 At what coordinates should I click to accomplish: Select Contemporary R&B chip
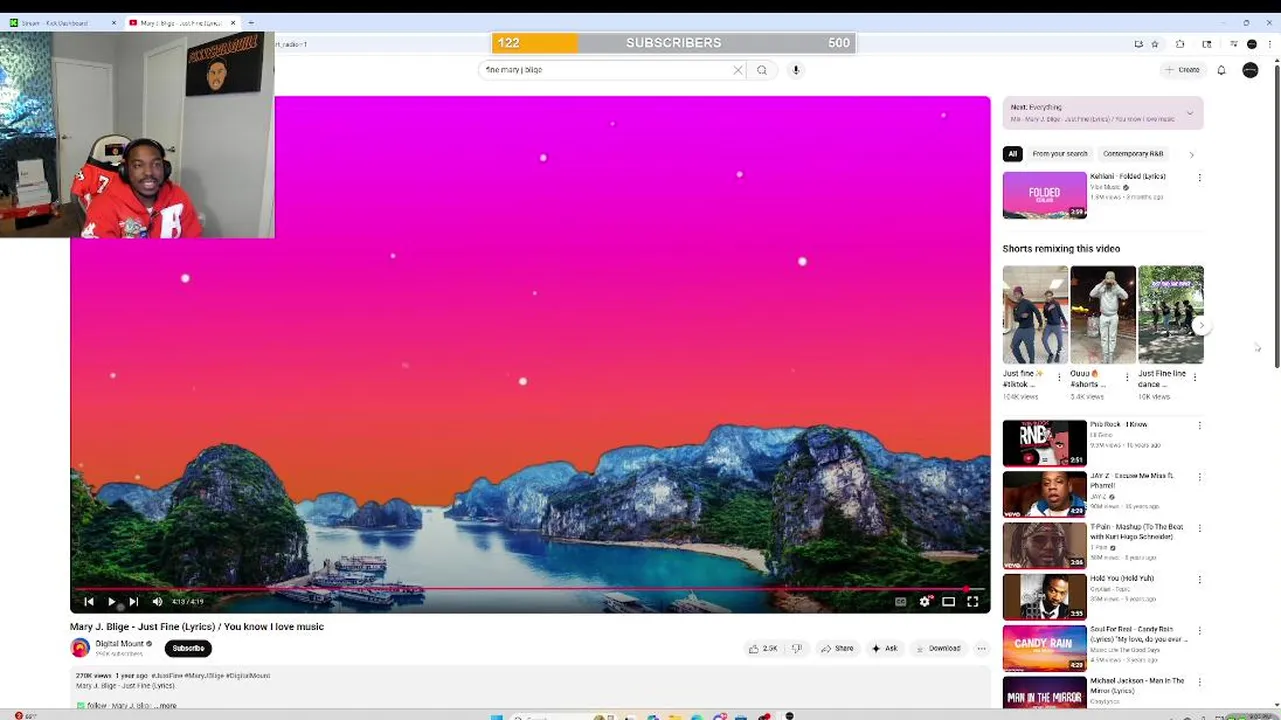pos(1133,154)
